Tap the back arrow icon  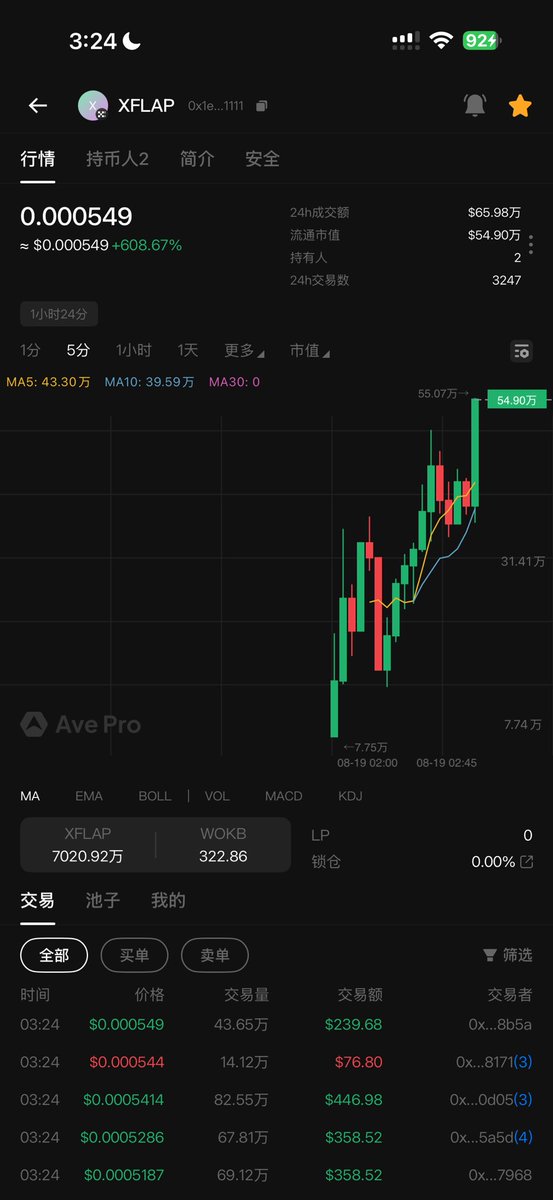38,106
